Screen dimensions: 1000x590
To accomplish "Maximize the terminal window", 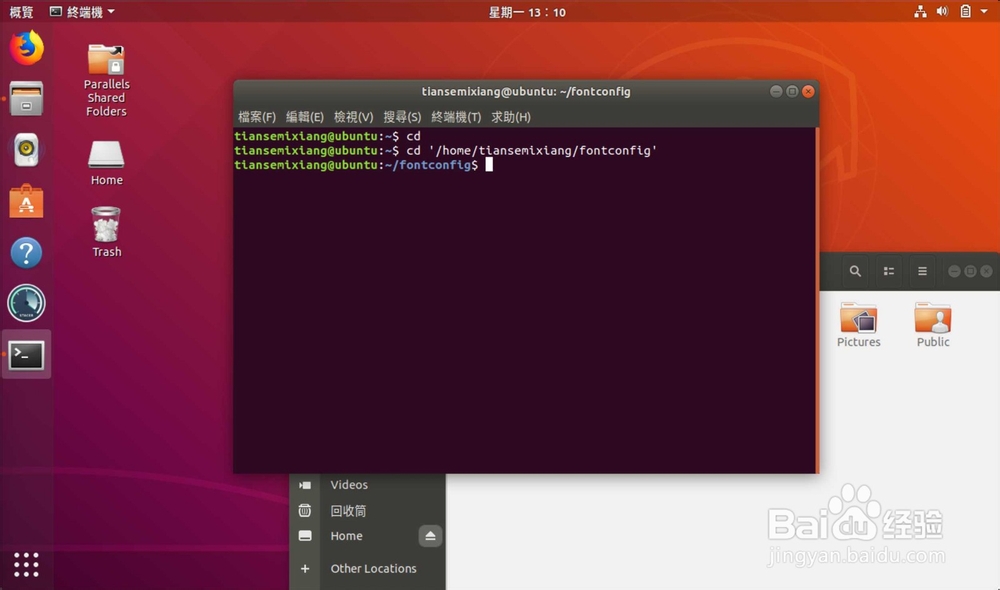I will (x=792, y=91).
